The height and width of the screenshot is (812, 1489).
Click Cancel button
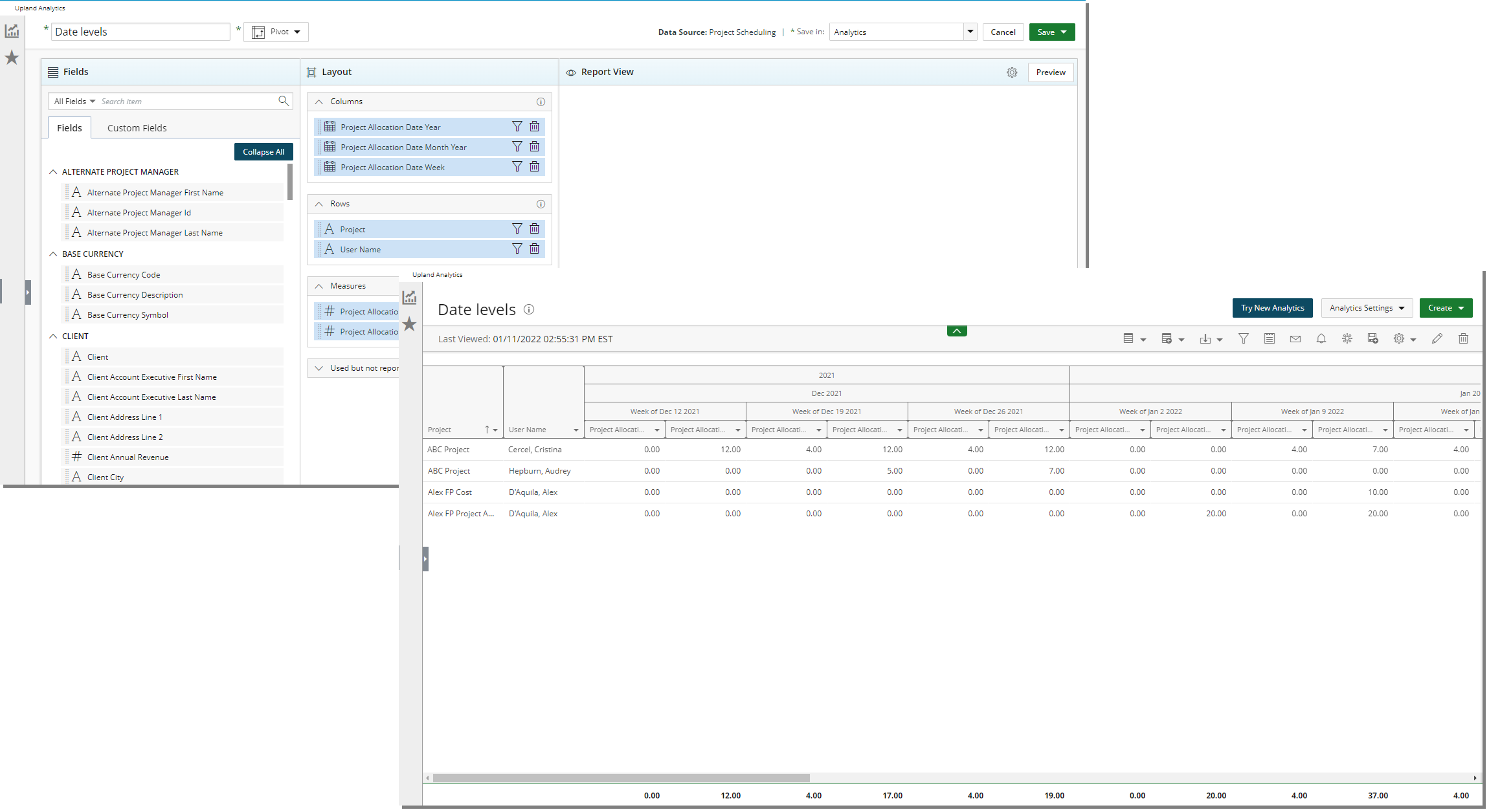point(1003,32)
